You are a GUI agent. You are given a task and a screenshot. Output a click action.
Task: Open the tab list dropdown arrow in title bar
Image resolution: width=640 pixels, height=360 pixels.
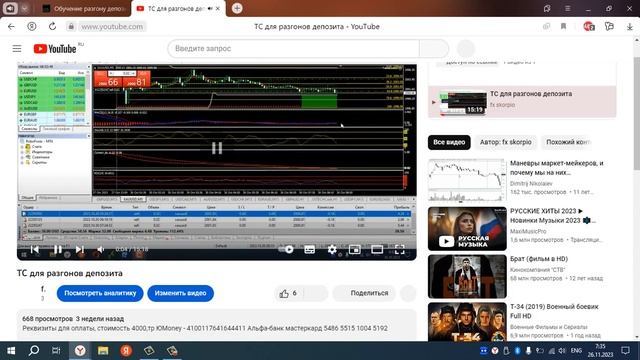click(x=24, y=8)
